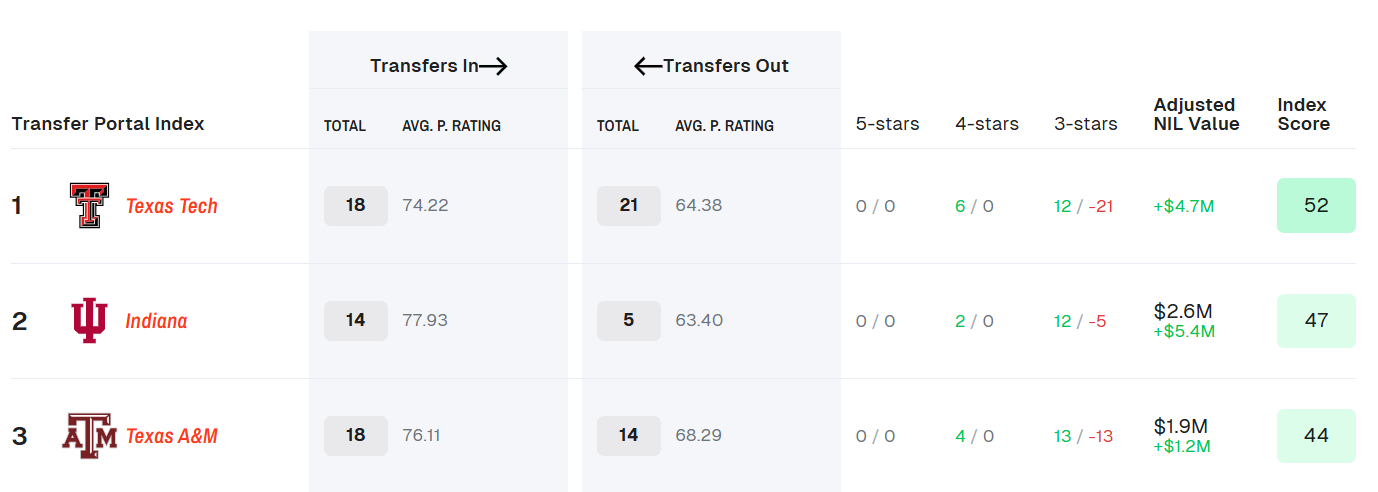Sort by the Adjusted NIL Value header
The height and width of the screenshot is (492, 1378).
(1195, 115)
